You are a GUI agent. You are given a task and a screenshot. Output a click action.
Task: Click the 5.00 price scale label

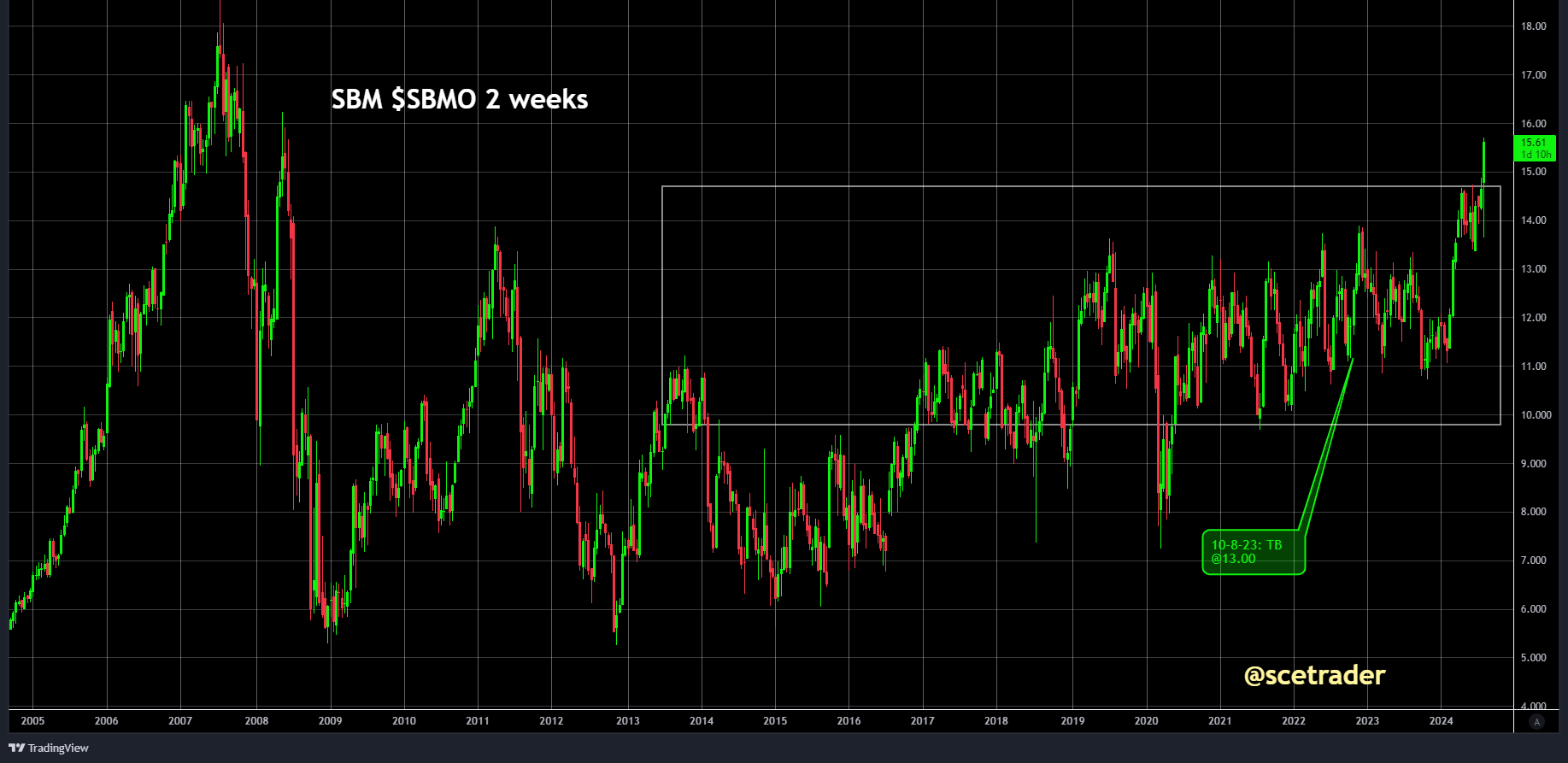[1534, 658]
